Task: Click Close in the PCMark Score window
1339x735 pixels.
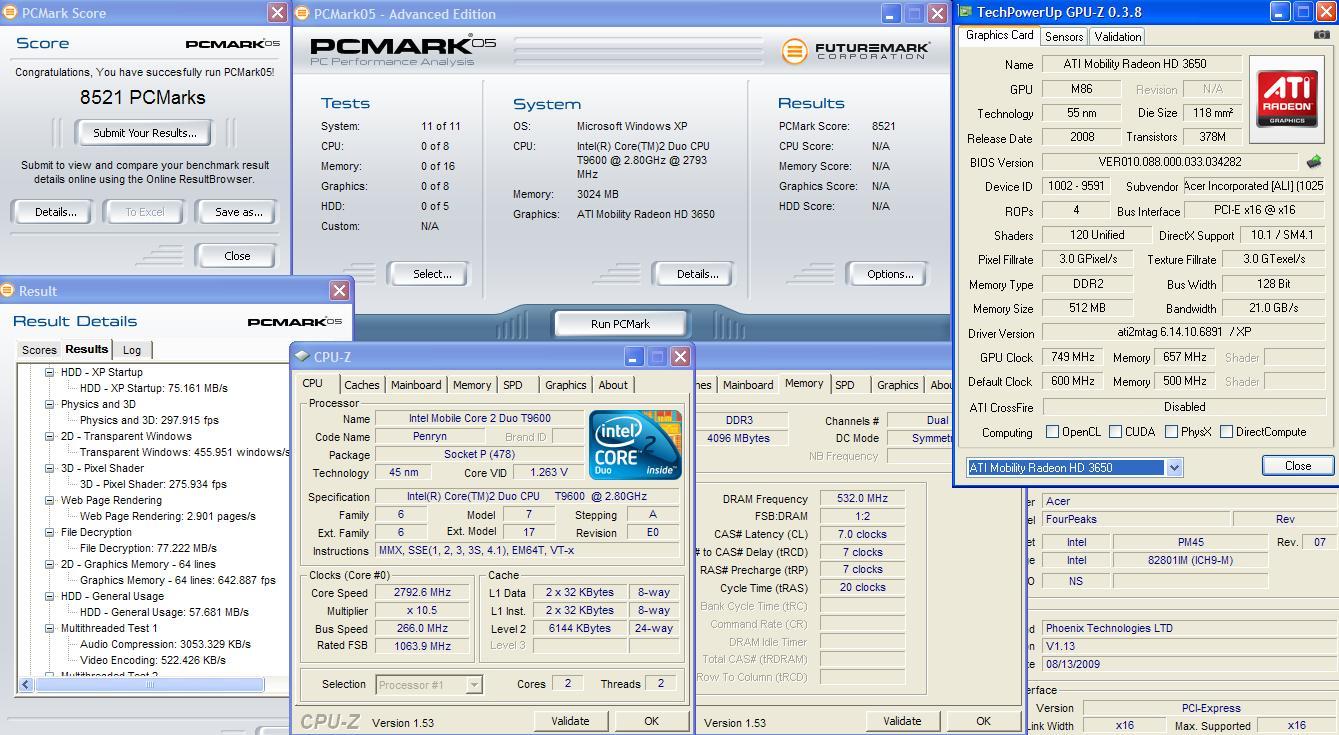Action: click(237, 256)
